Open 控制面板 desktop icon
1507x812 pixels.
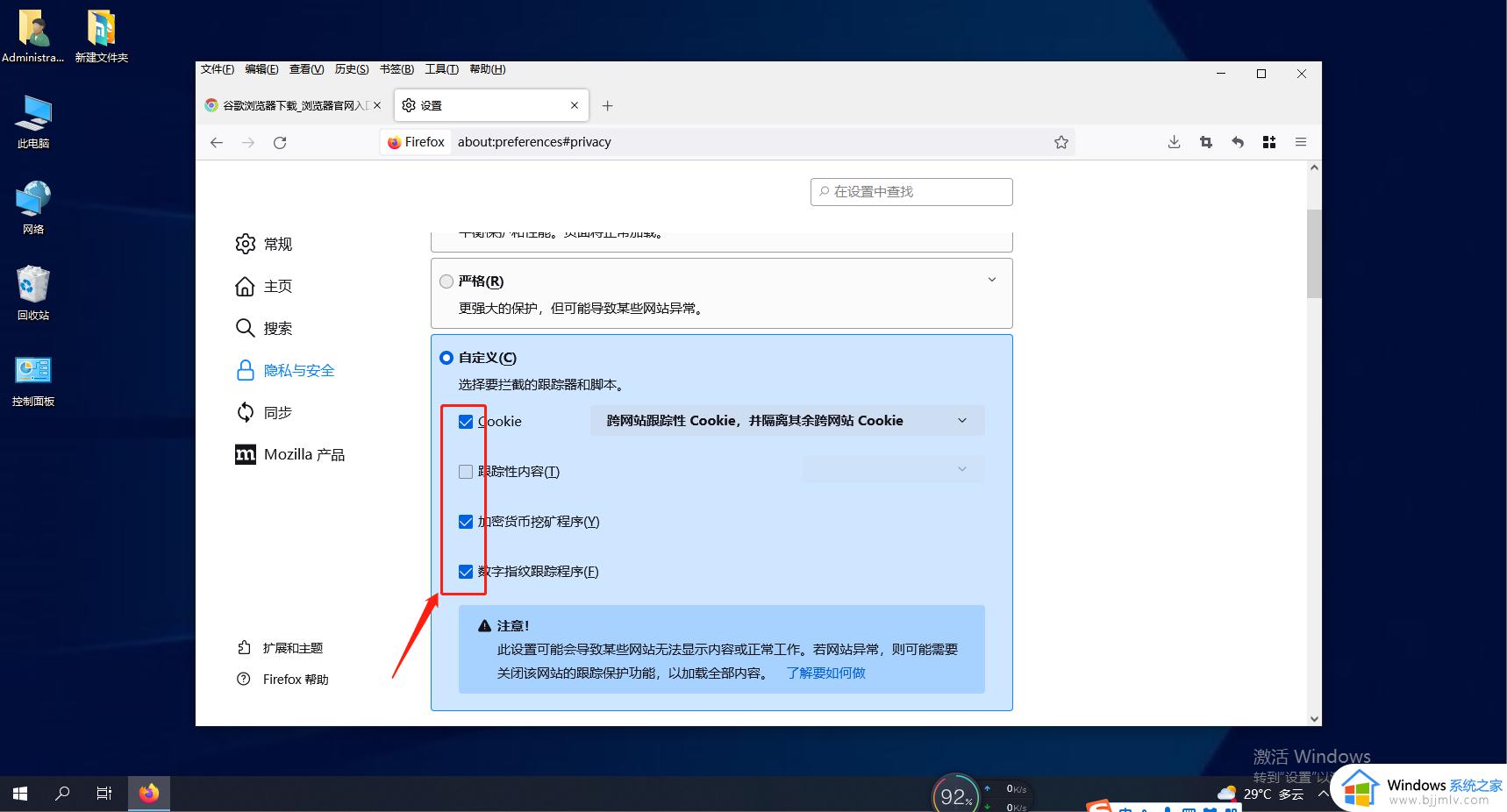tap(33, 380)
